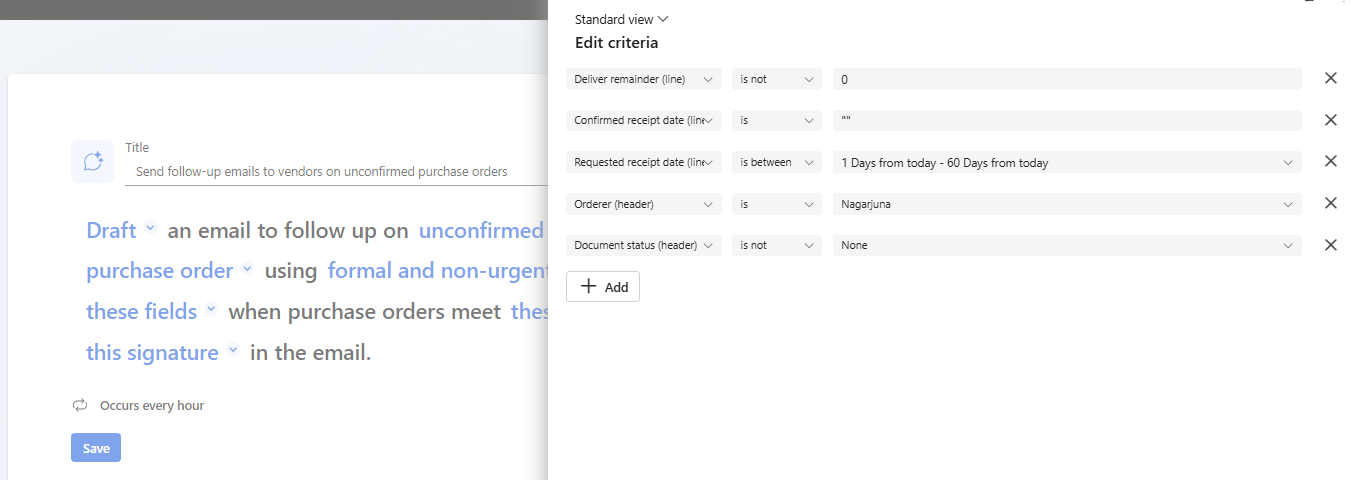1355x480 pixels.
Task: Open the Document status value dropdown showing None
Action: tap(1066, 245)
